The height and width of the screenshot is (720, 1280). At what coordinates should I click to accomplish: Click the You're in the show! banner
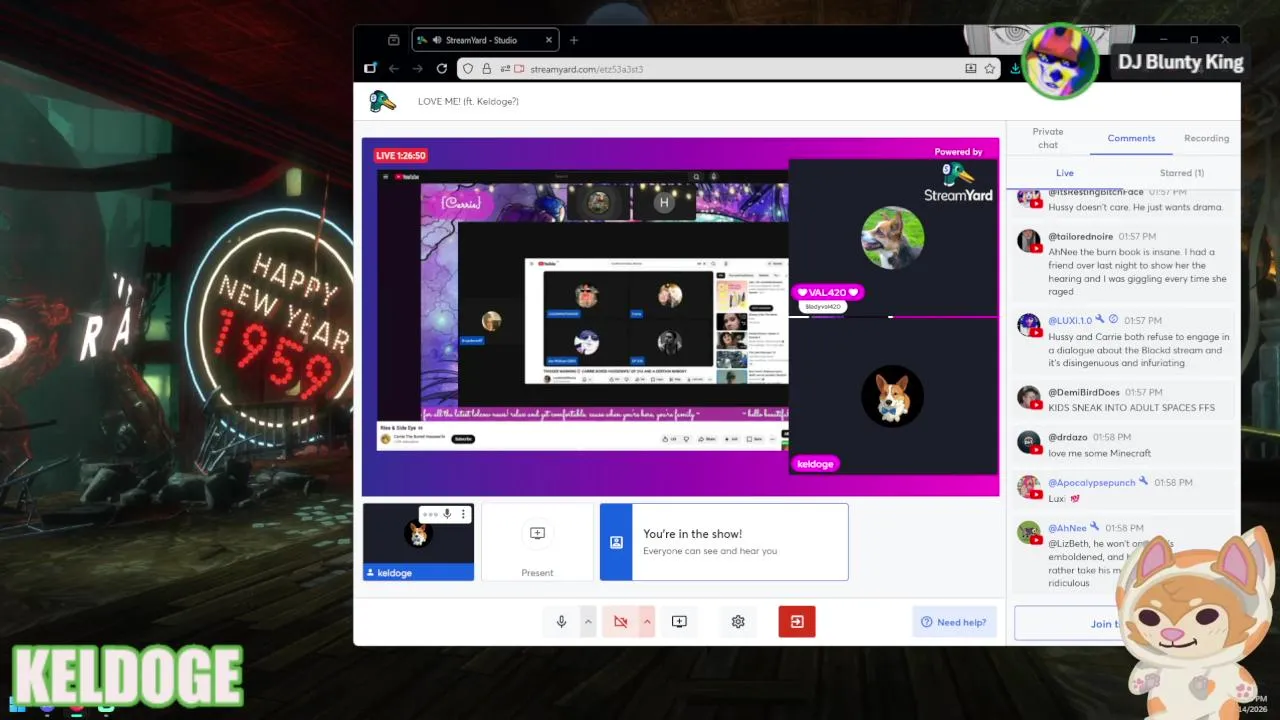[x=724, y=542]
